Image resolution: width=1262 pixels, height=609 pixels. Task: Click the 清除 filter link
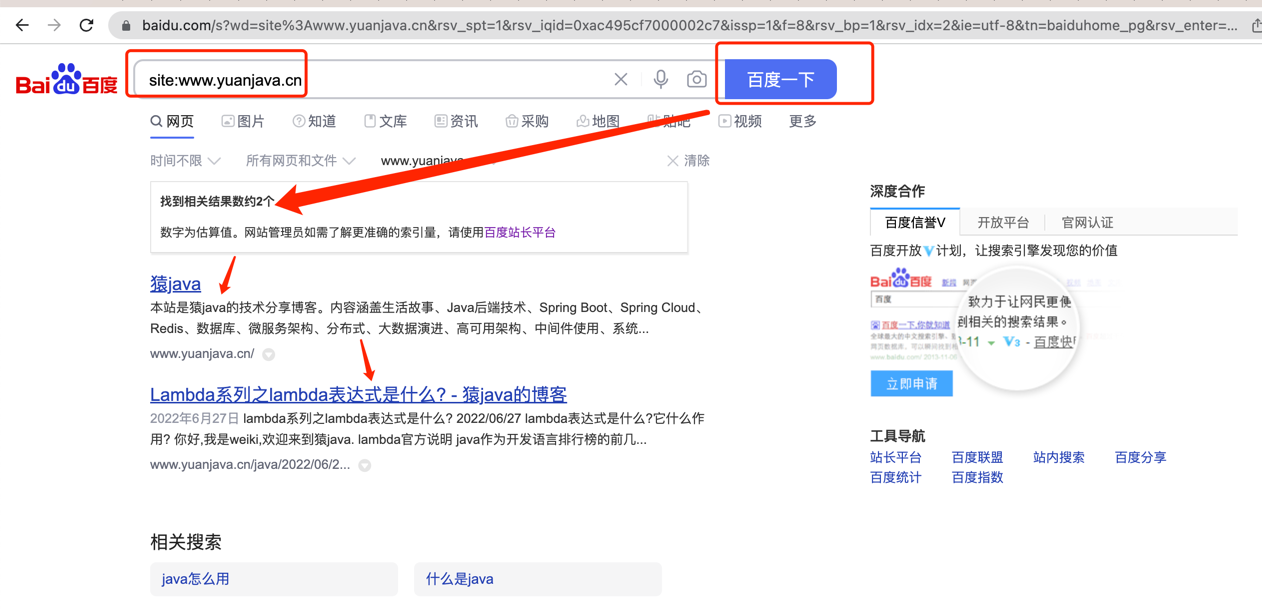pyautogui.click(x=697, y=160)
